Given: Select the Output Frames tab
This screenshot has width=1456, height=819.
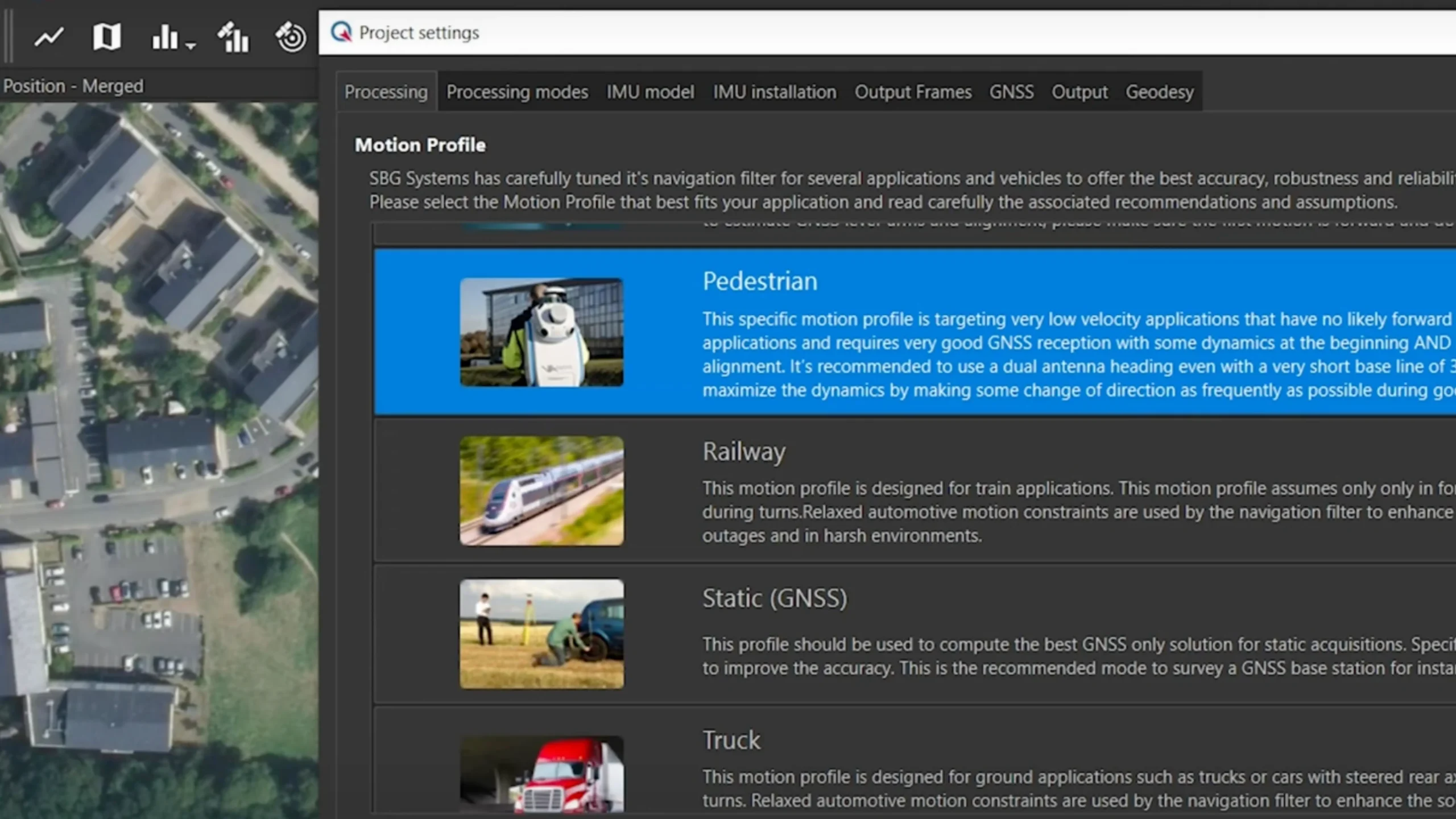Looking at the screenshot, I should [912, 92].
